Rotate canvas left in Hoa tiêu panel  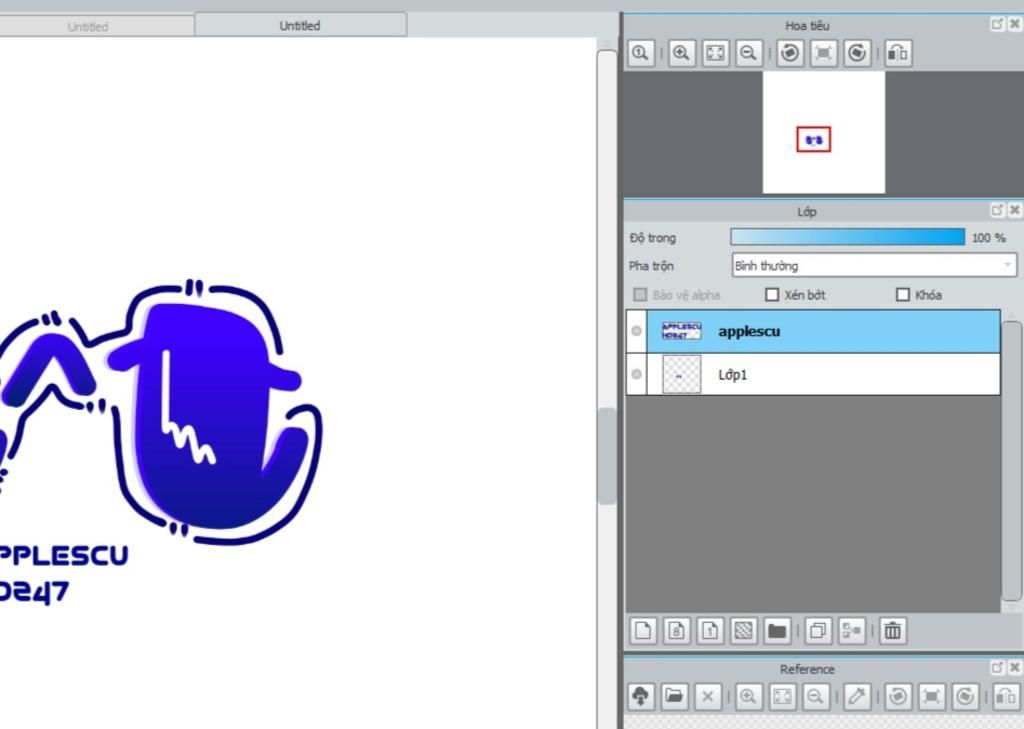tap(790, 53)
